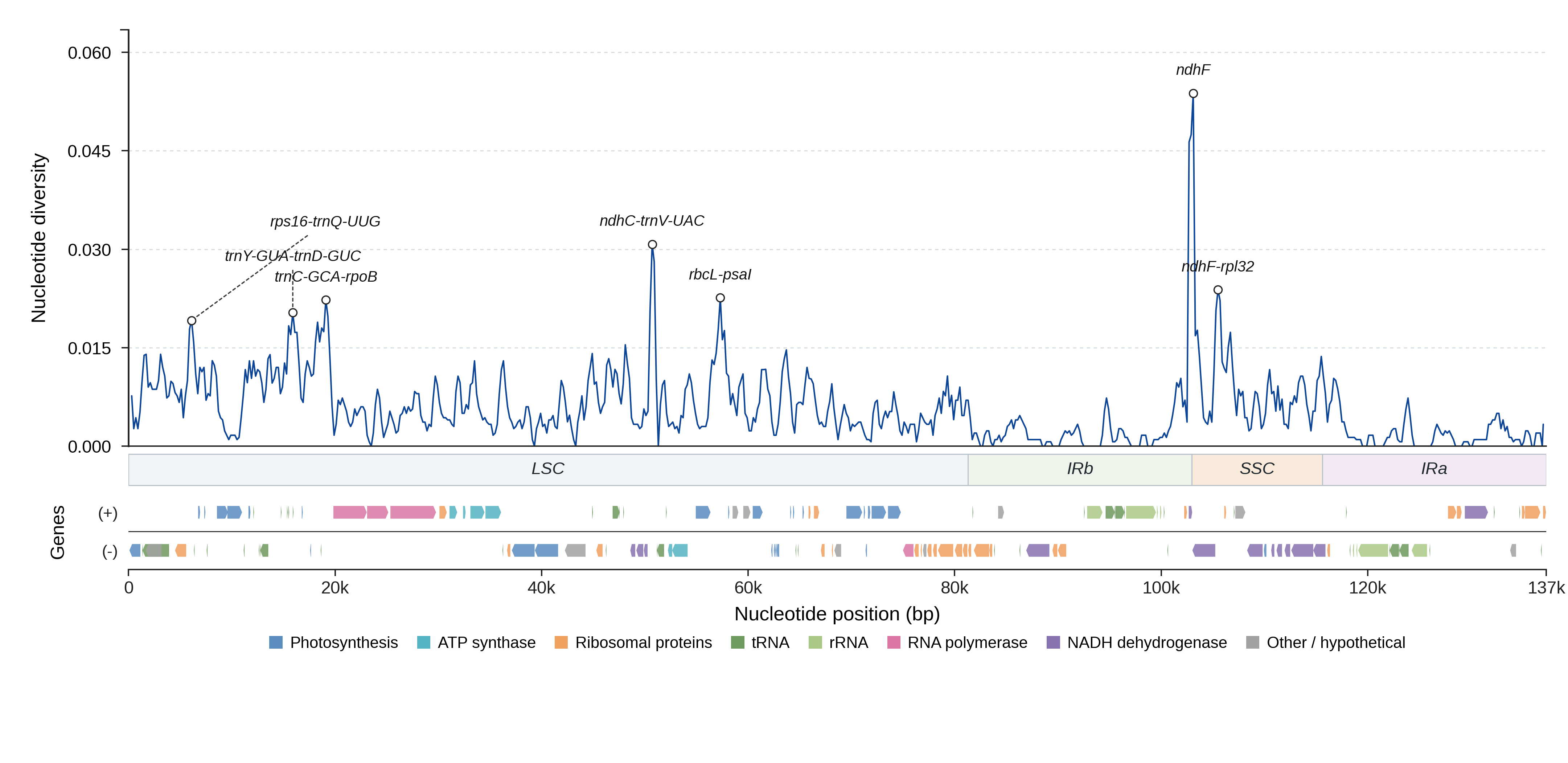1568x763 pixels.
Task: Select the rRNA legend color swatch
Action: [815, 642]
